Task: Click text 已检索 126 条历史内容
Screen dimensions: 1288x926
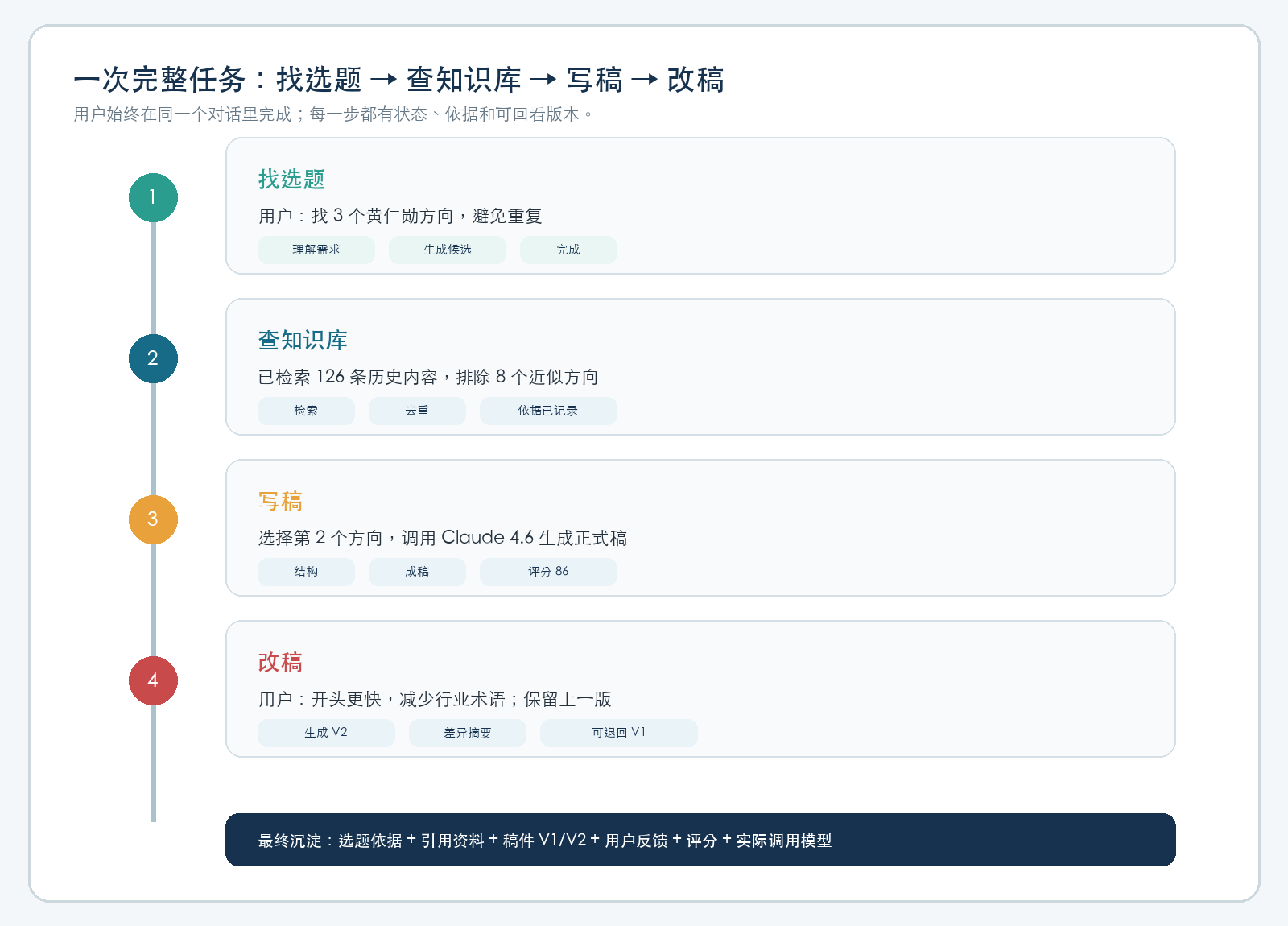Action: tap(348, 377)
